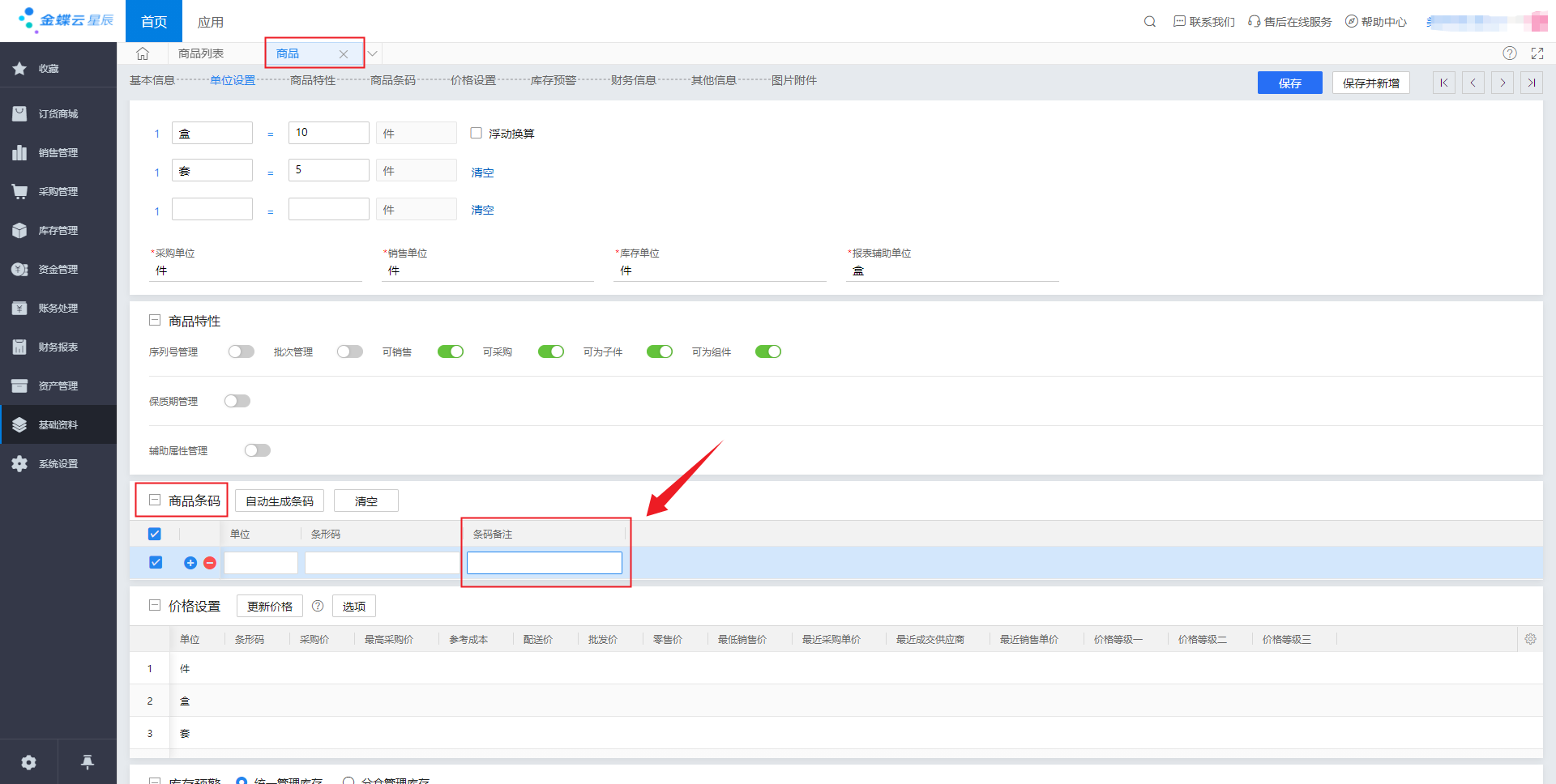This screenshot has width=1556, height=784.
Task: Open 财务报表 sidebar module
Action: click(x=58, y=347)
